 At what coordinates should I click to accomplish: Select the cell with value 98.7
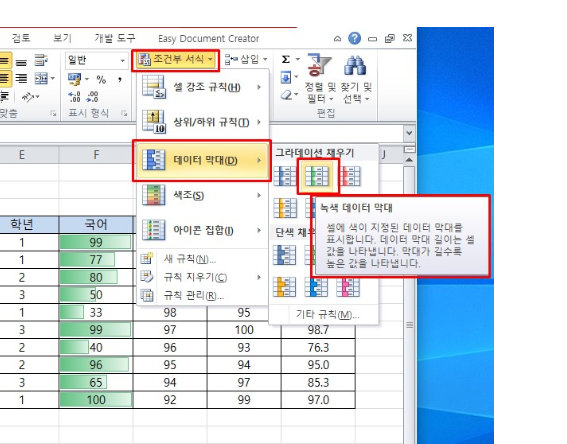click(x=318, y=330)
